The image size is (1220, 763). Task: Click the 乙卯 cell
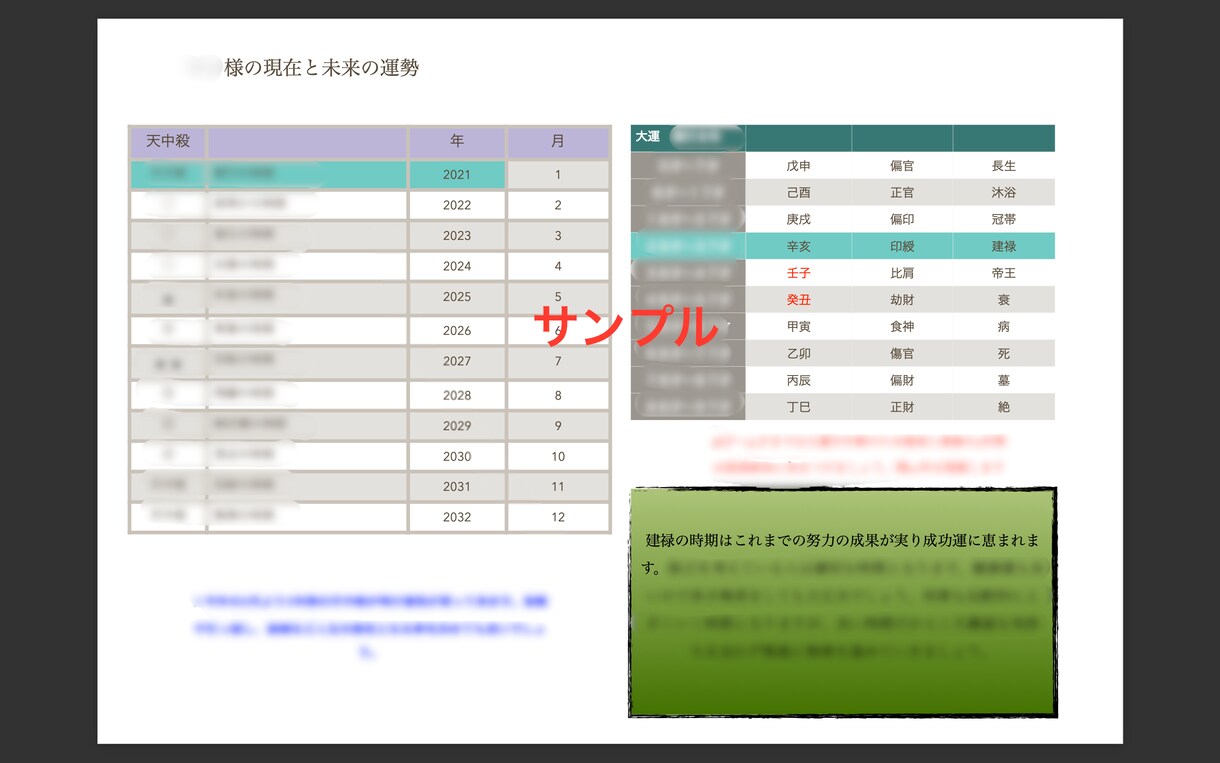click(799, 353)
